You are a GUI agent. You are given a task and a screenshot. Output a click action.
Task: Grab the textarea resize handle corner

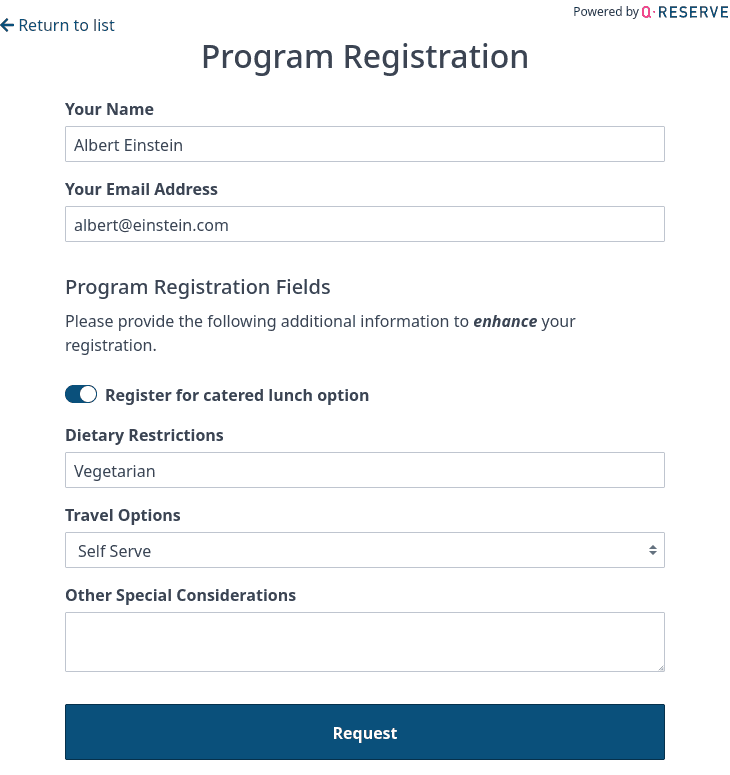pyautogui.click(x=659, y=666)
